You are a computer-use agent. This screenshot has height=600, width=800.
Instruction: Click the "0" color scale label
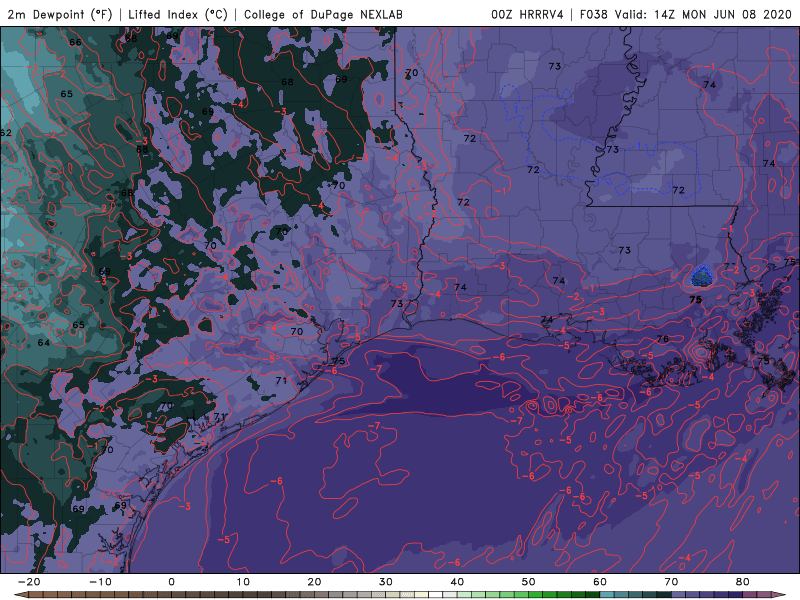click(171, 582)
